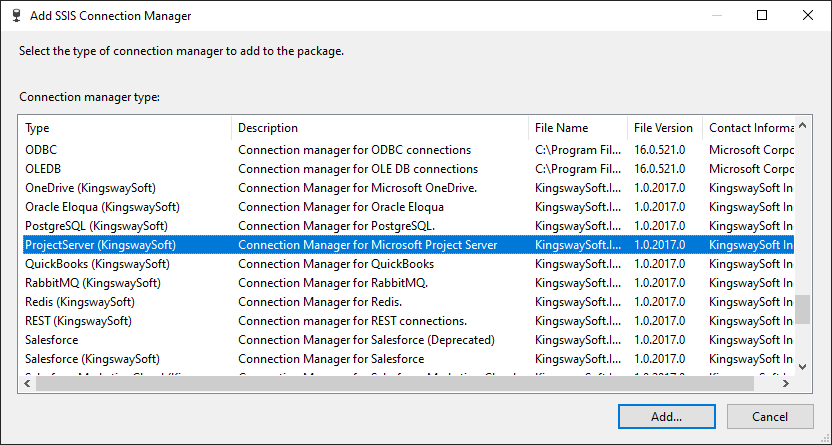
Task: Maximize the Add SSIS Connection Manager window
Action: tap(762, 15)
